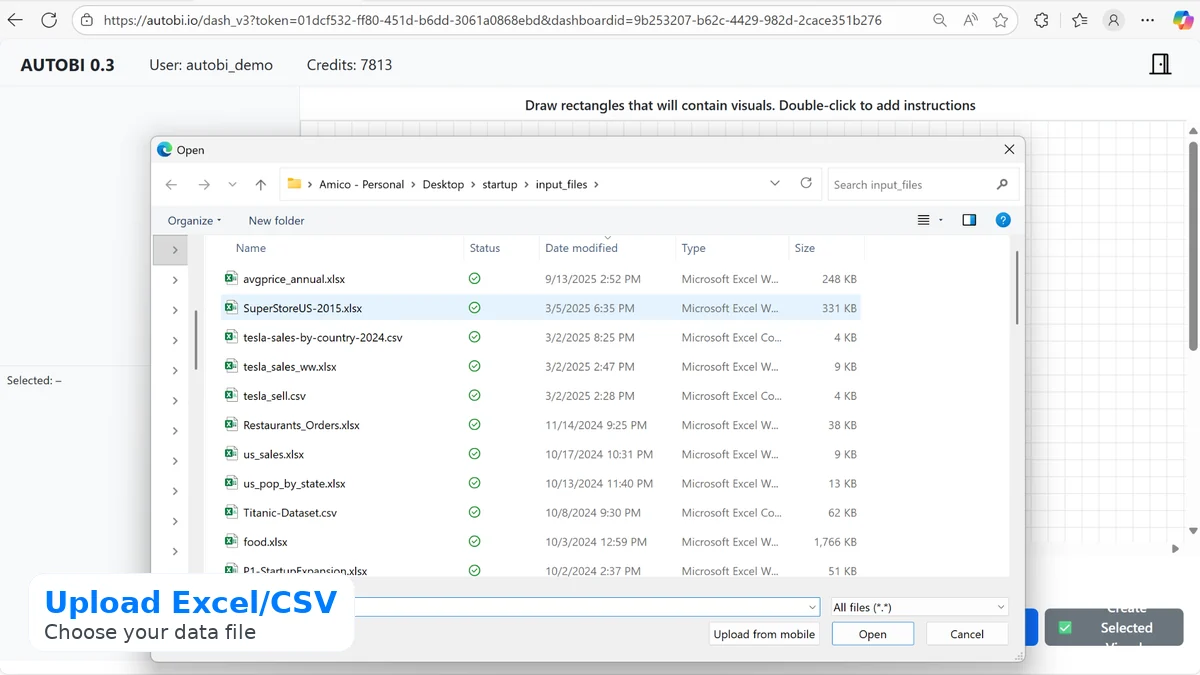This screenshot has width=1200, height=675.
Task: Open the dialog help question icon
Action: pos(1003,220)
